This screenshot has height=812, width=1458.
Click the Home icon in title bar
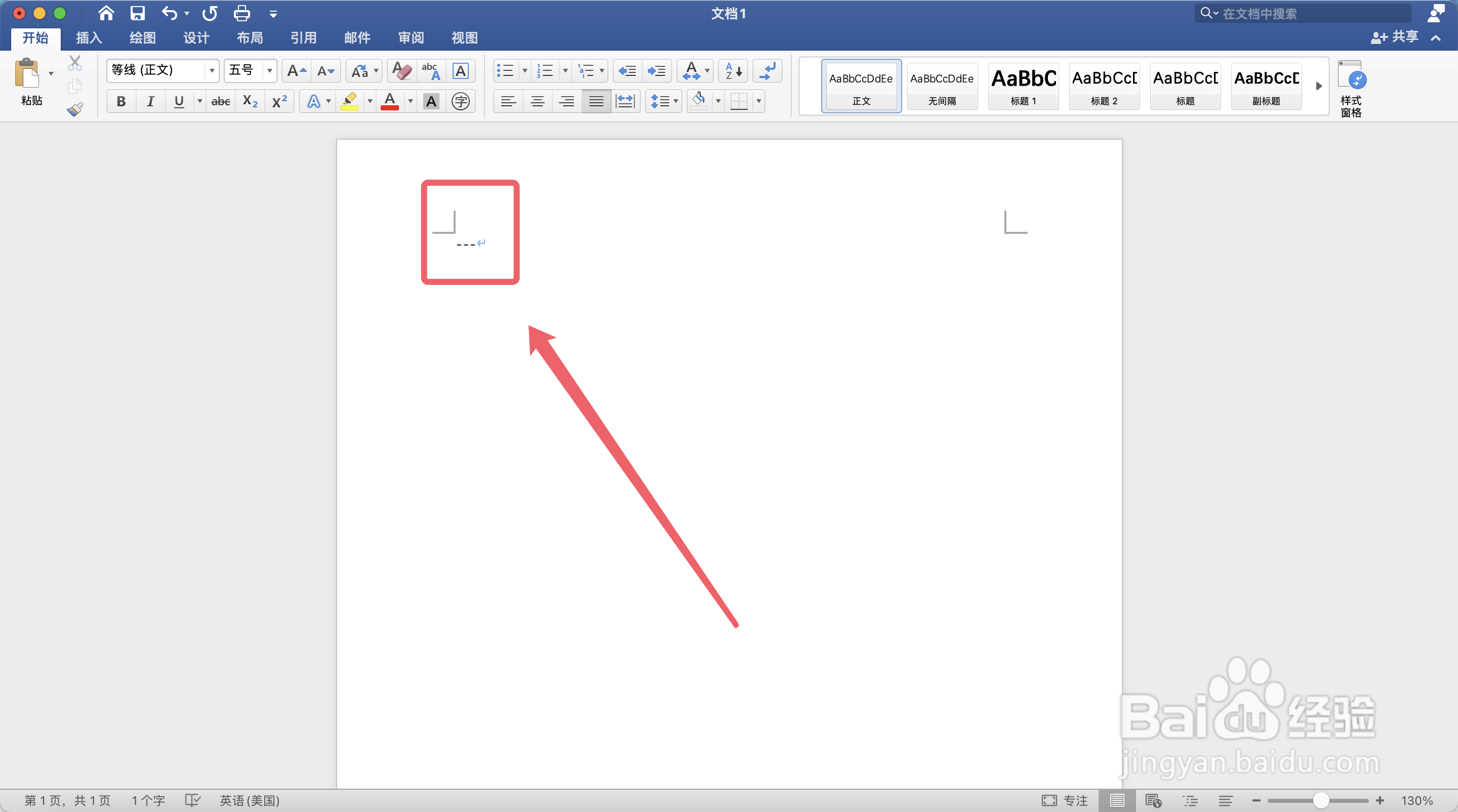[x=106, y=13]
